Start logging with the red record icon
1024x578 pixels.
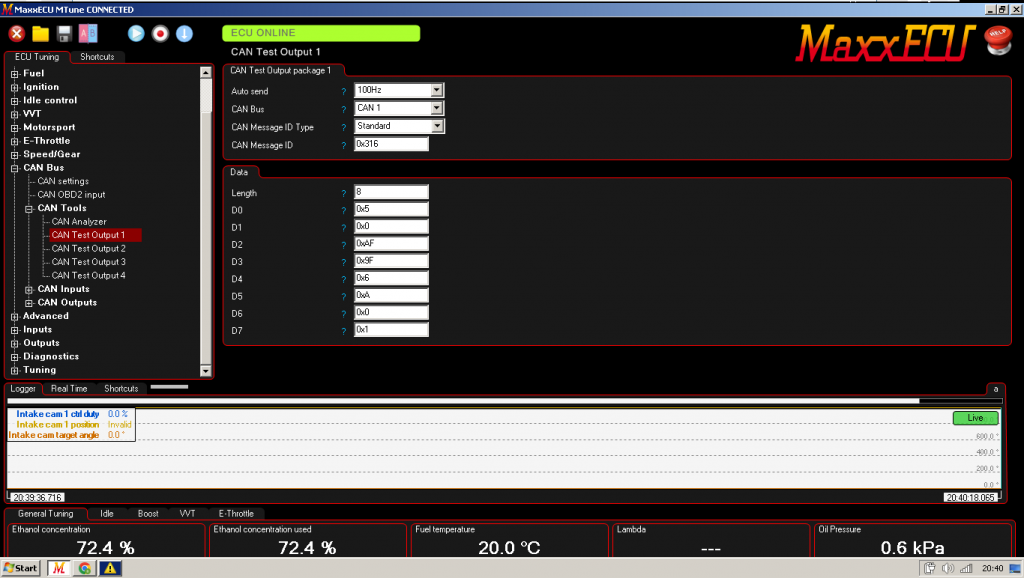[160, 33]
